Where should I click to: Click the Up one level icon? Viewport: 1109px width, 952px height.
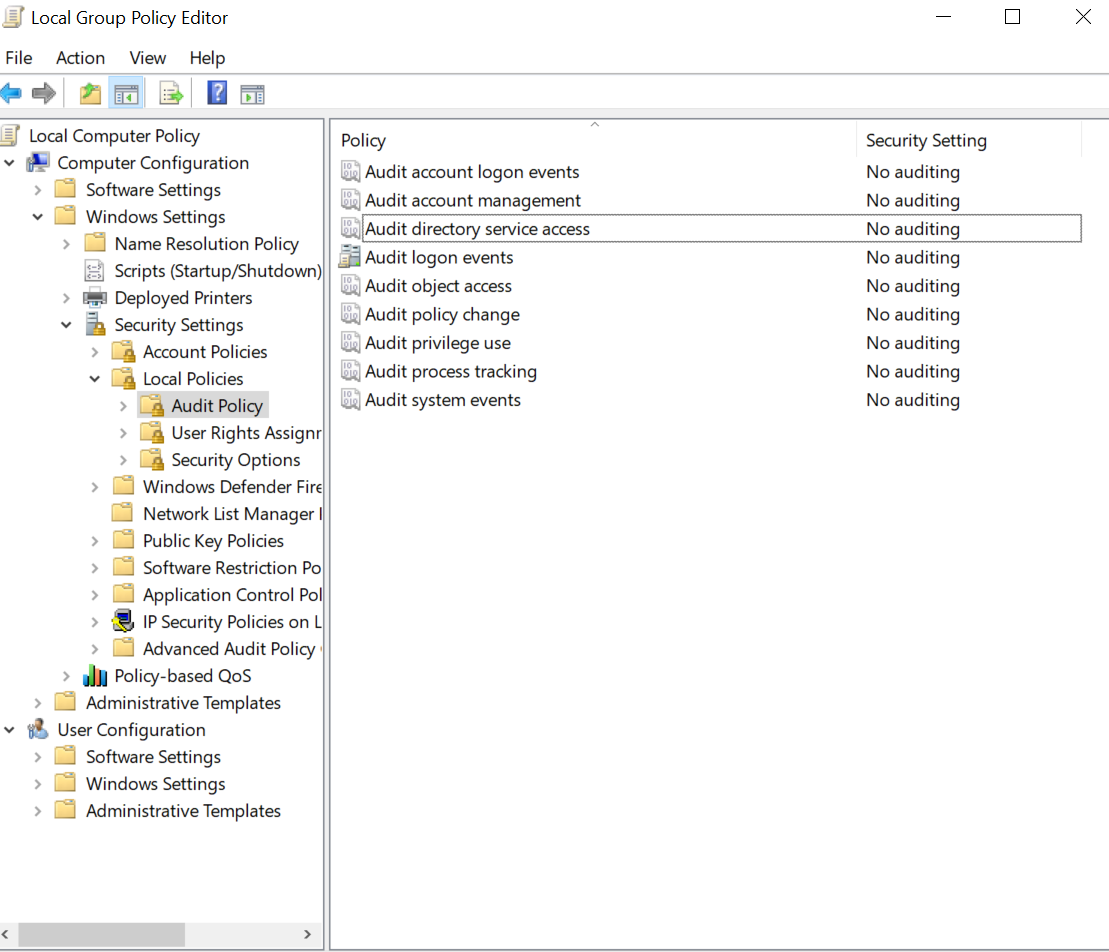click(89, 93)
